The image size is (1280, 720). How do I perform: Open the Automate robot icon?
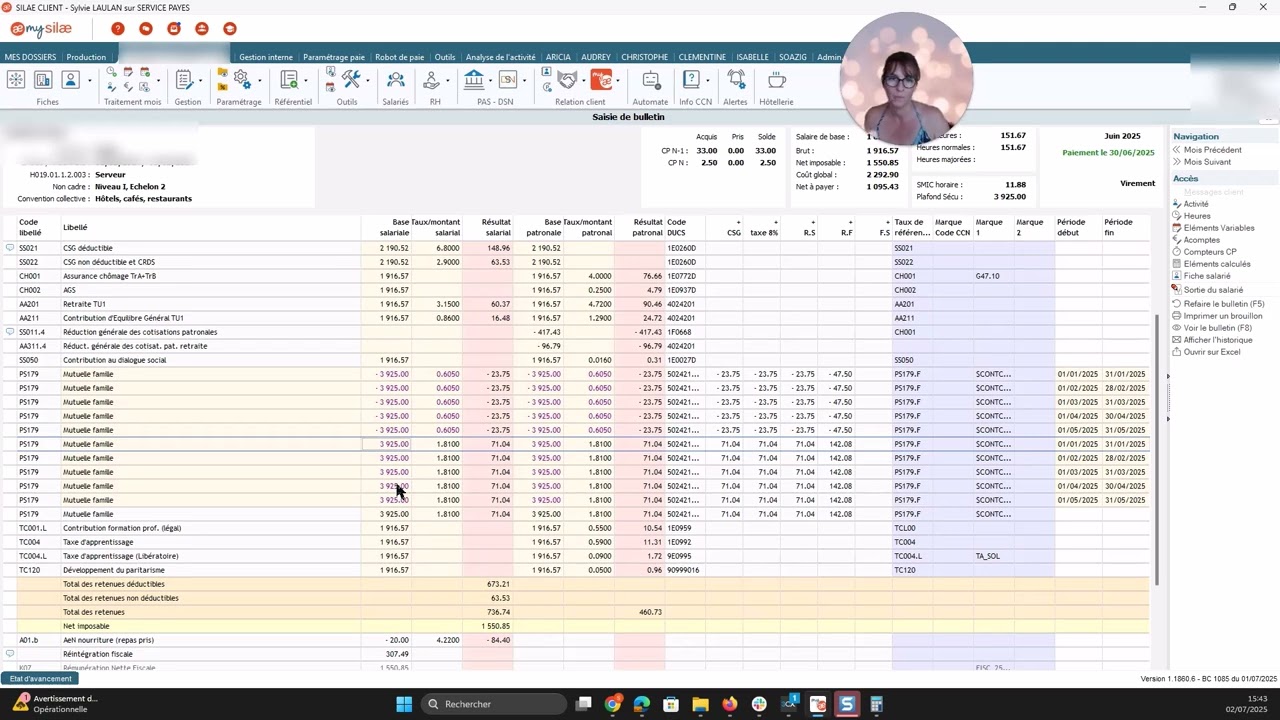651,80
